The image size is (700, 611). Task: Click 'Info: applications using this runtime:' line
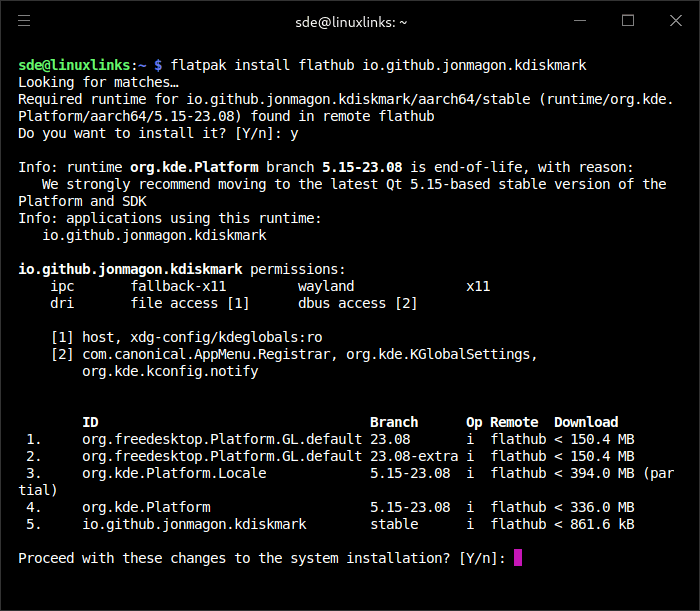click(x=170, y=218)
